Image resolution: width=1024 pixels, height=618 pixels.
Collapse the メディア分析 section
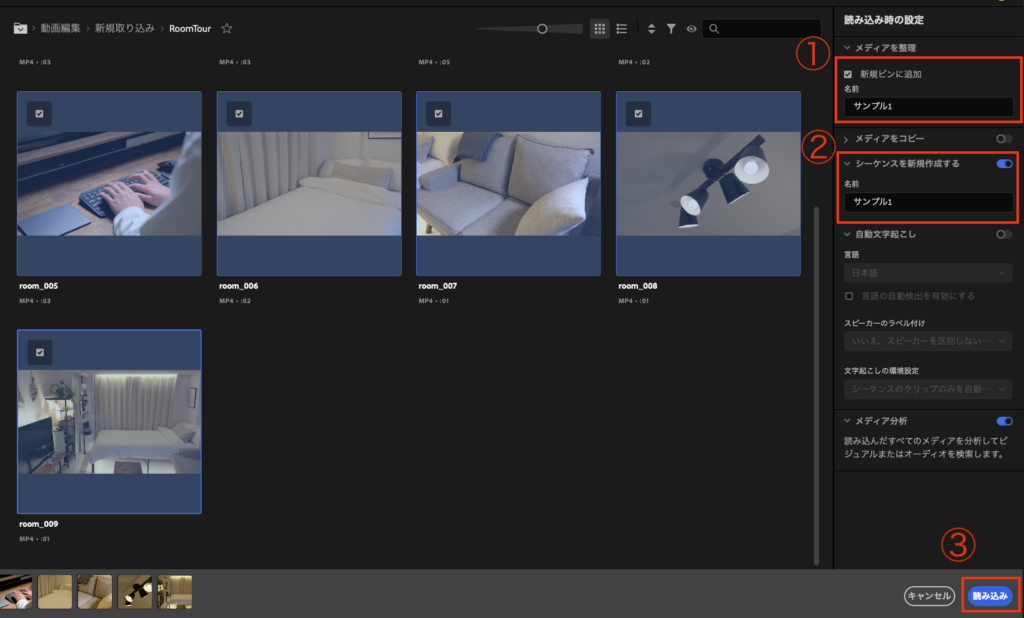tap(847, 421)
